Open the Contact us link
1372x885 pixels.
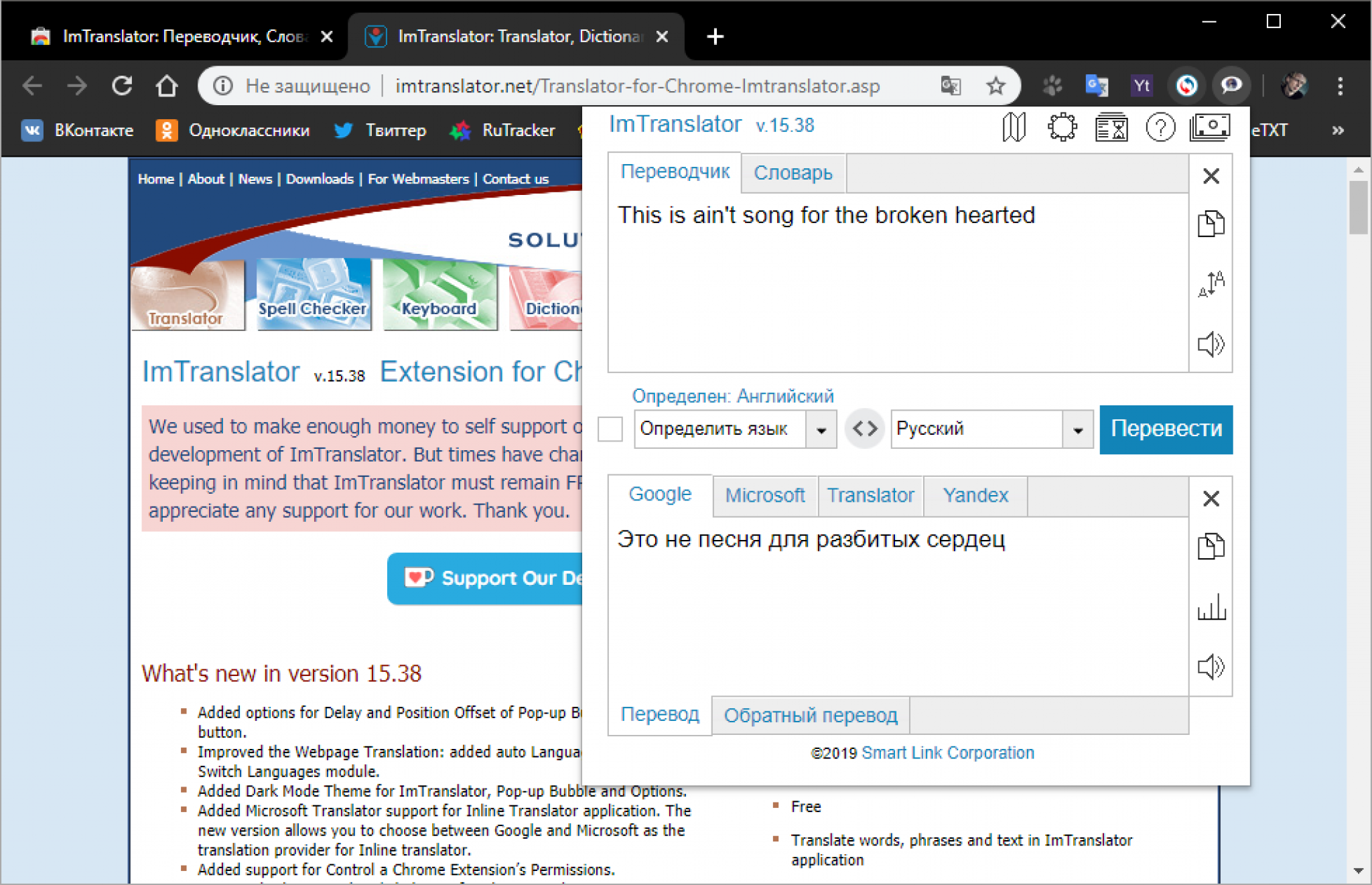[516, 179]
